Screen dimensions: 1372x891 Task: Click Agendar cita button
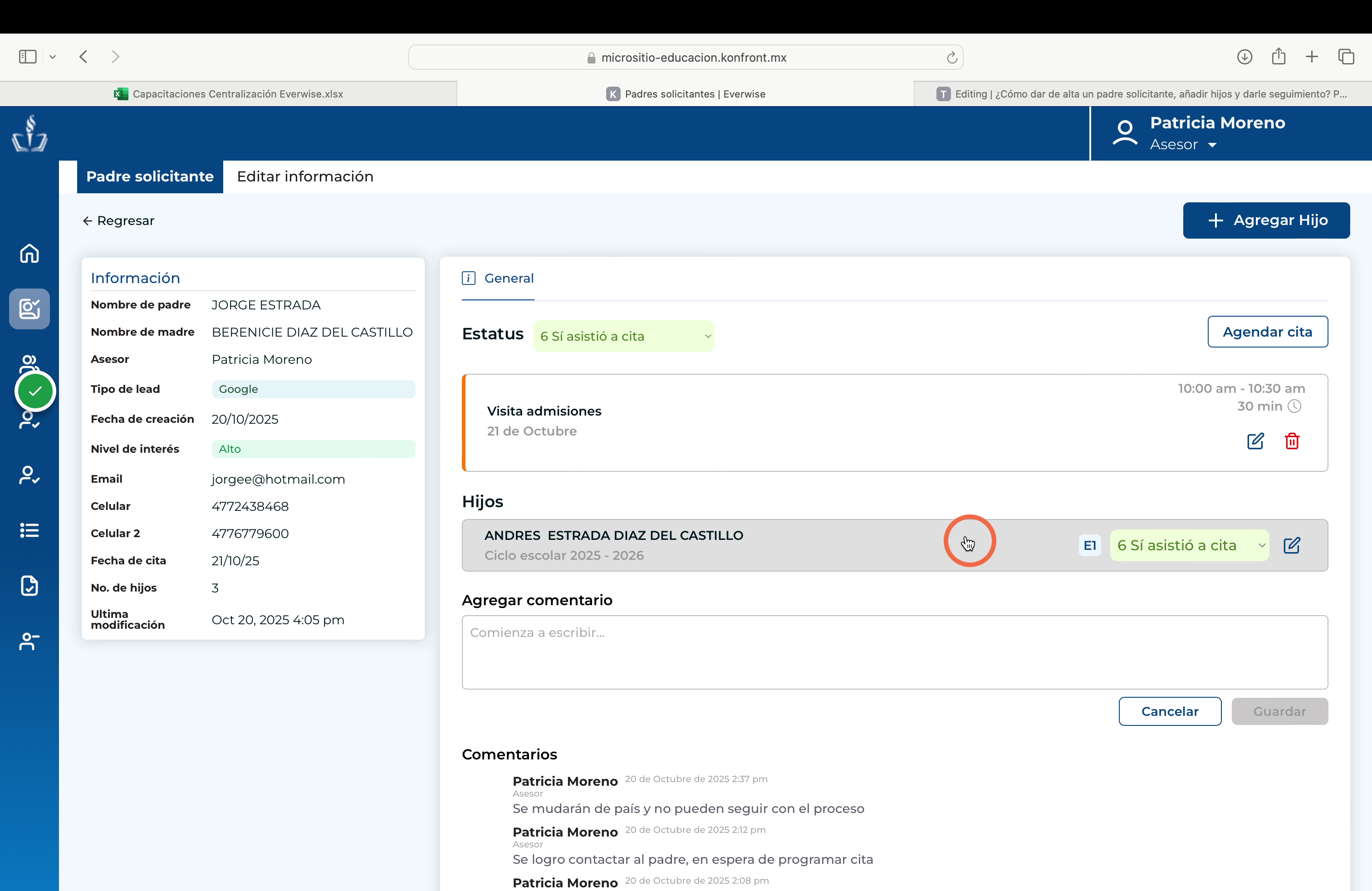click(x=1267, y=331)
